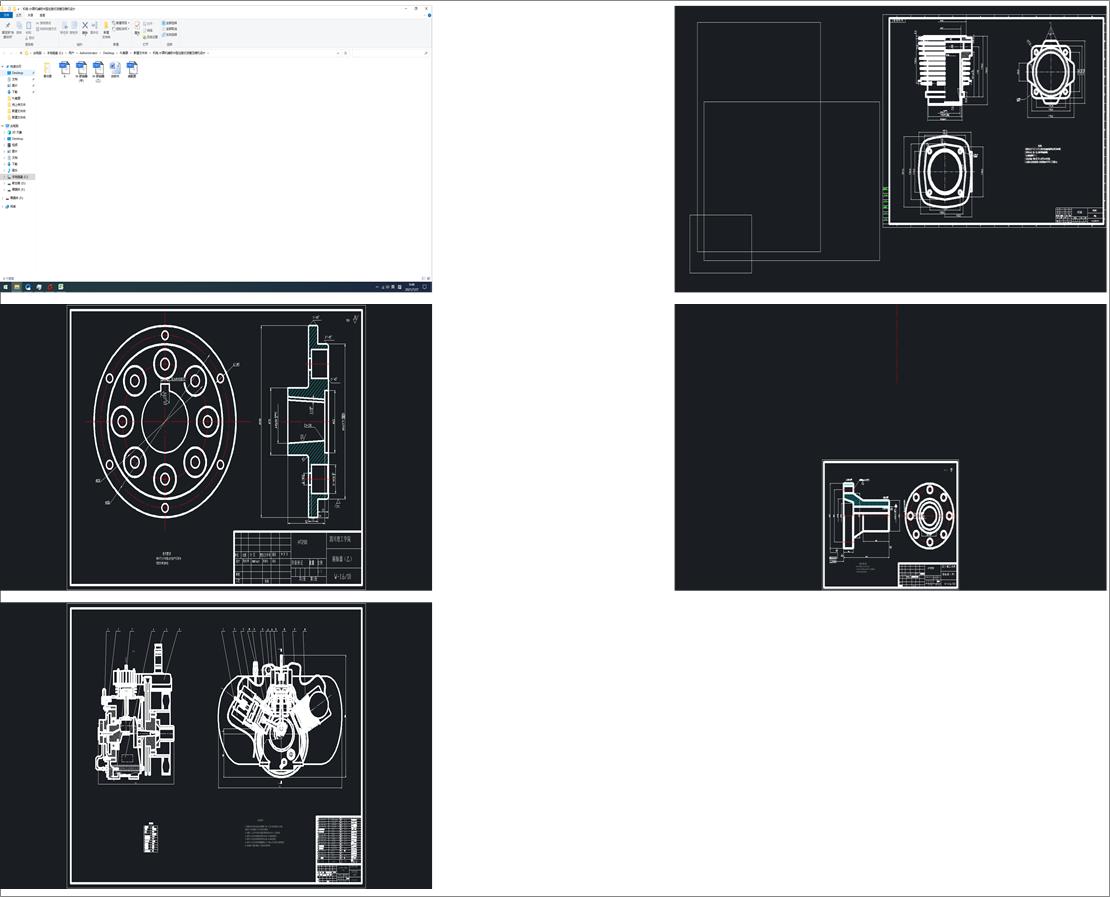The image size is (1110, 897).
Task: Switch to the View ribbon tab
Action: (x=41, y=15)
